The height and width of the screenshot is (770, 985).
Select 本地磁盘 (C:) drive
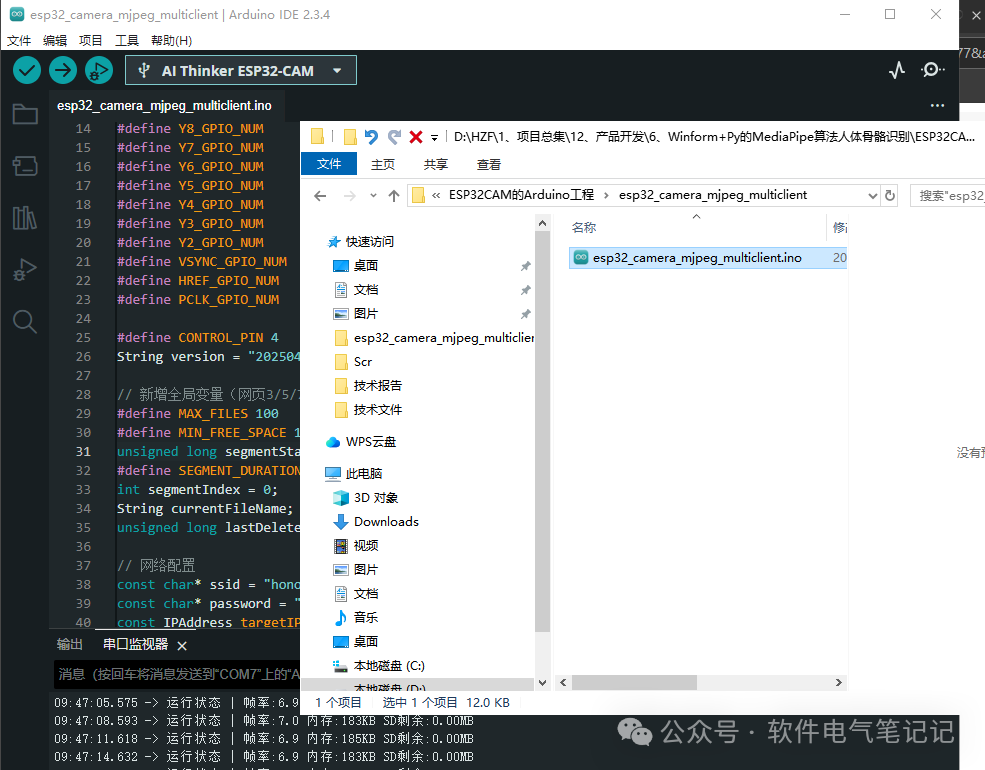point(389,666)
